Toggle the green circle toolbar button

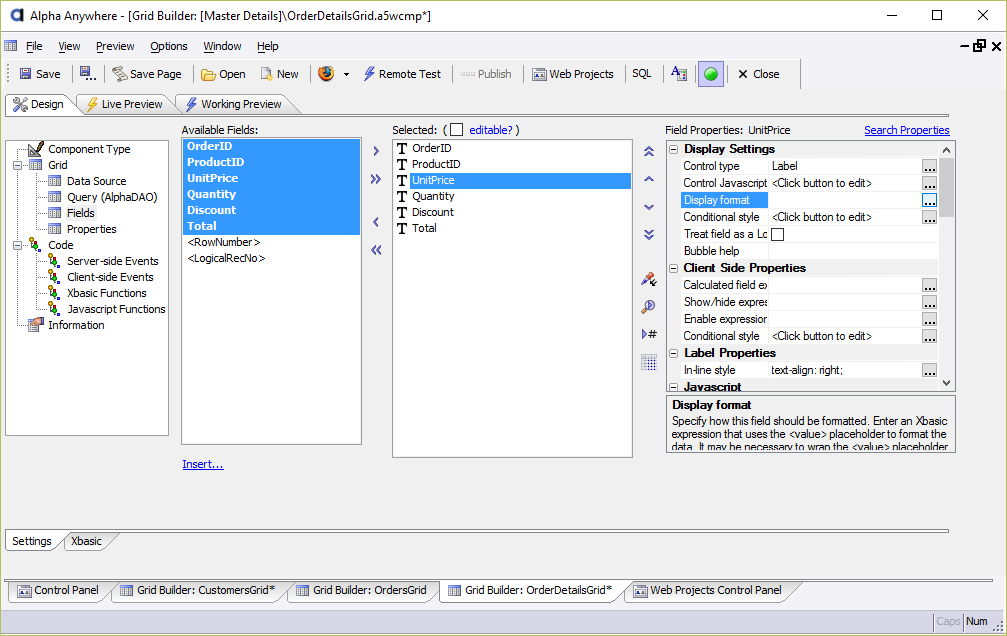[711, 74]
